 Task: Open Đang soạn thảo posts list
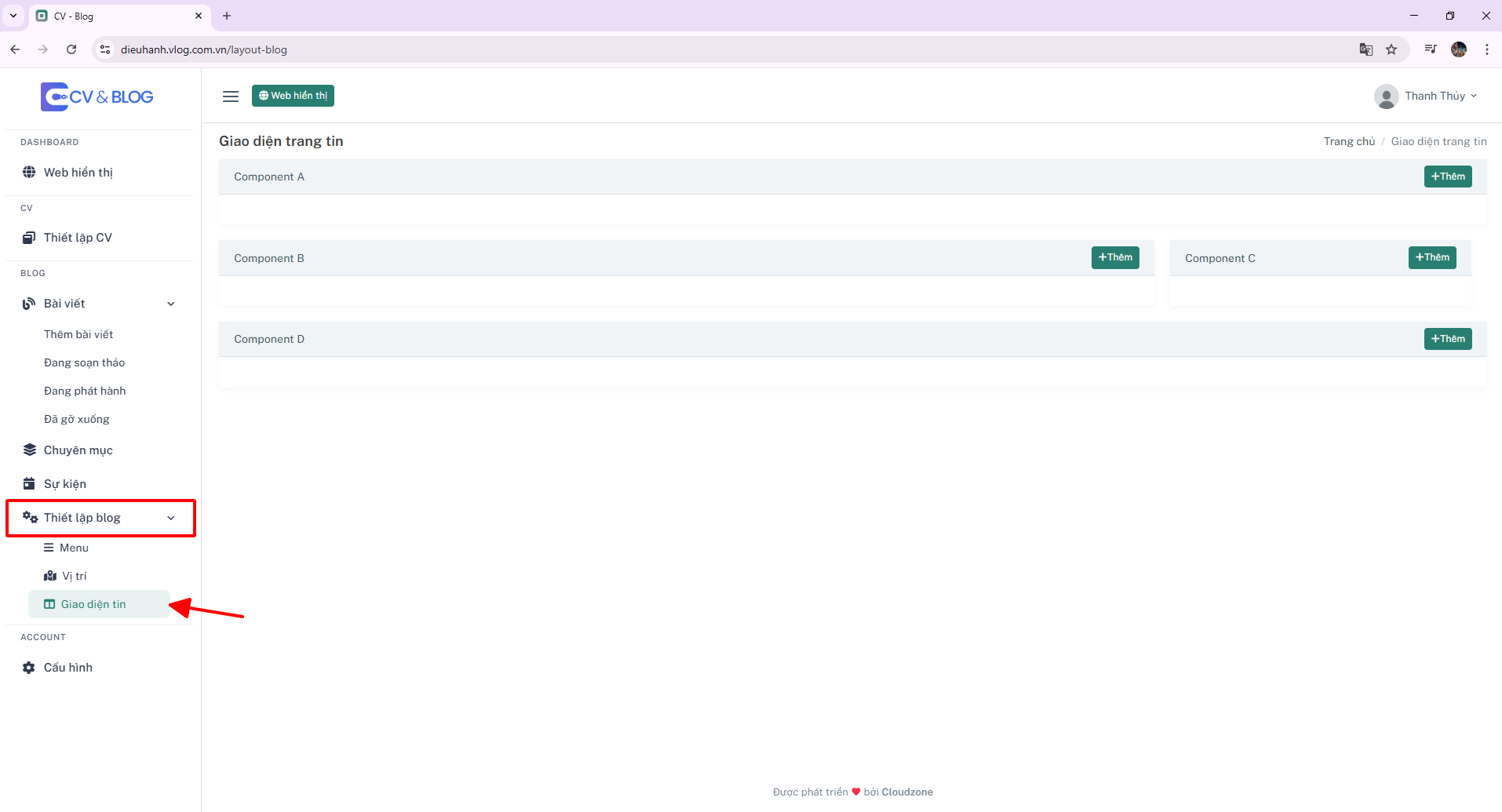pos(84,362)
